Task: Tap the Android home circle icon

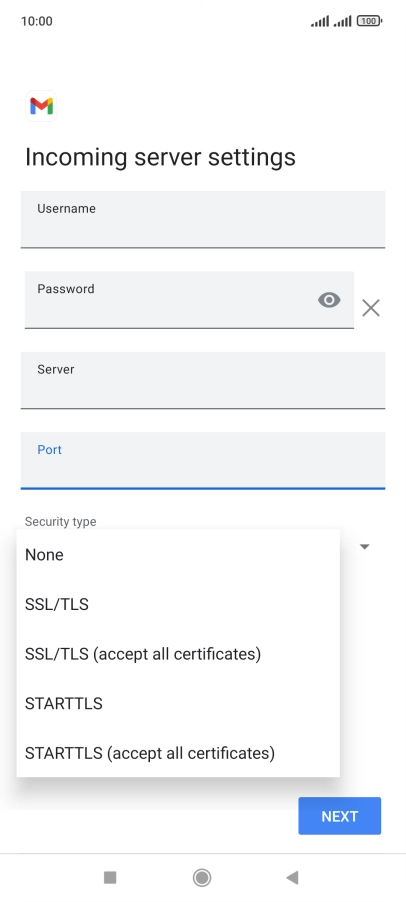Action: click(x=202, y=877)
